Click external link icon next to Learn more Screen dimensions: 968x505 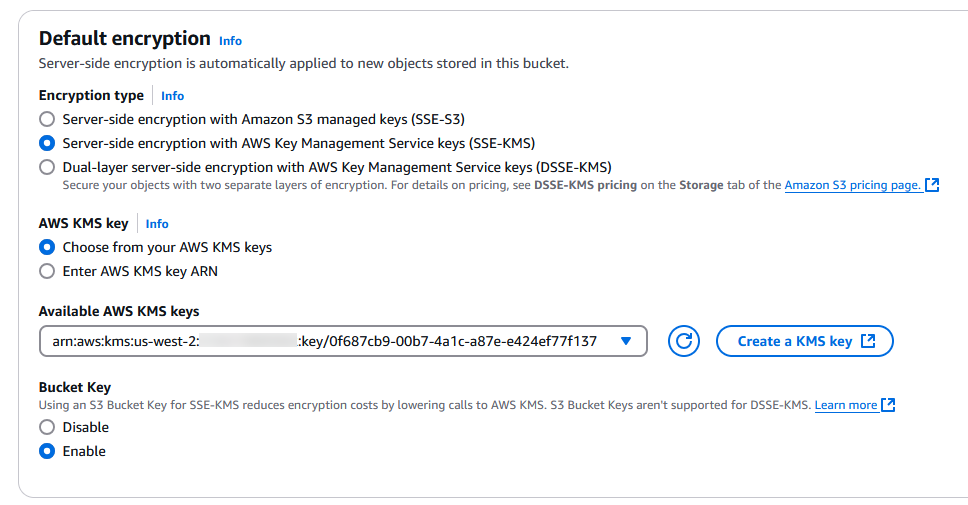888,405
